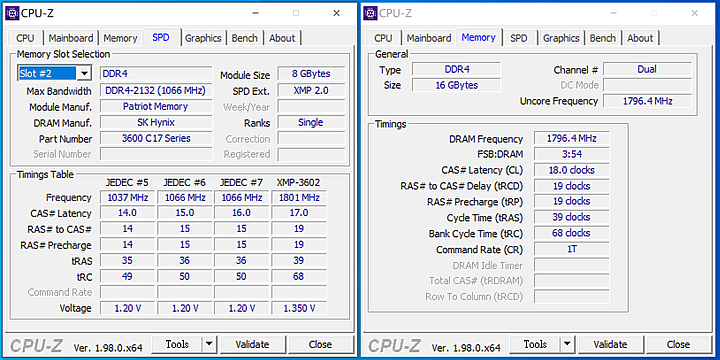The width and height of the screenshot is (720, 360).
Task: Click Close button in left window
Action: point(321,344)
